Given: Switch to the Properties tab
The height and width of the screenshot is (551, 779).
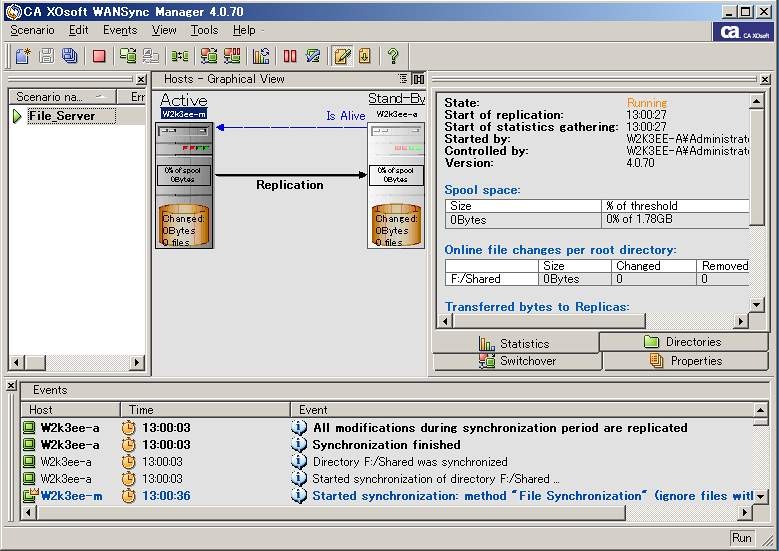Looking at the screenshot, I should [686, 361].
